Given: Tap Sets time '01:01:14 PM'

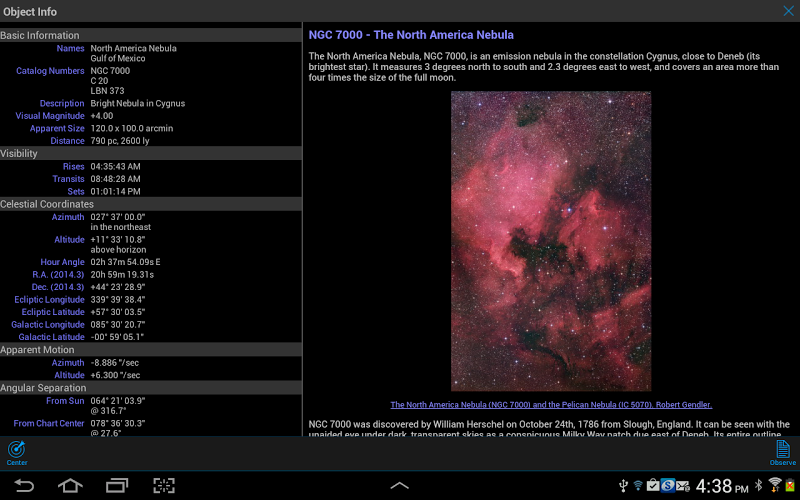Looking at the screenshot, I should [x=115, y=191].
